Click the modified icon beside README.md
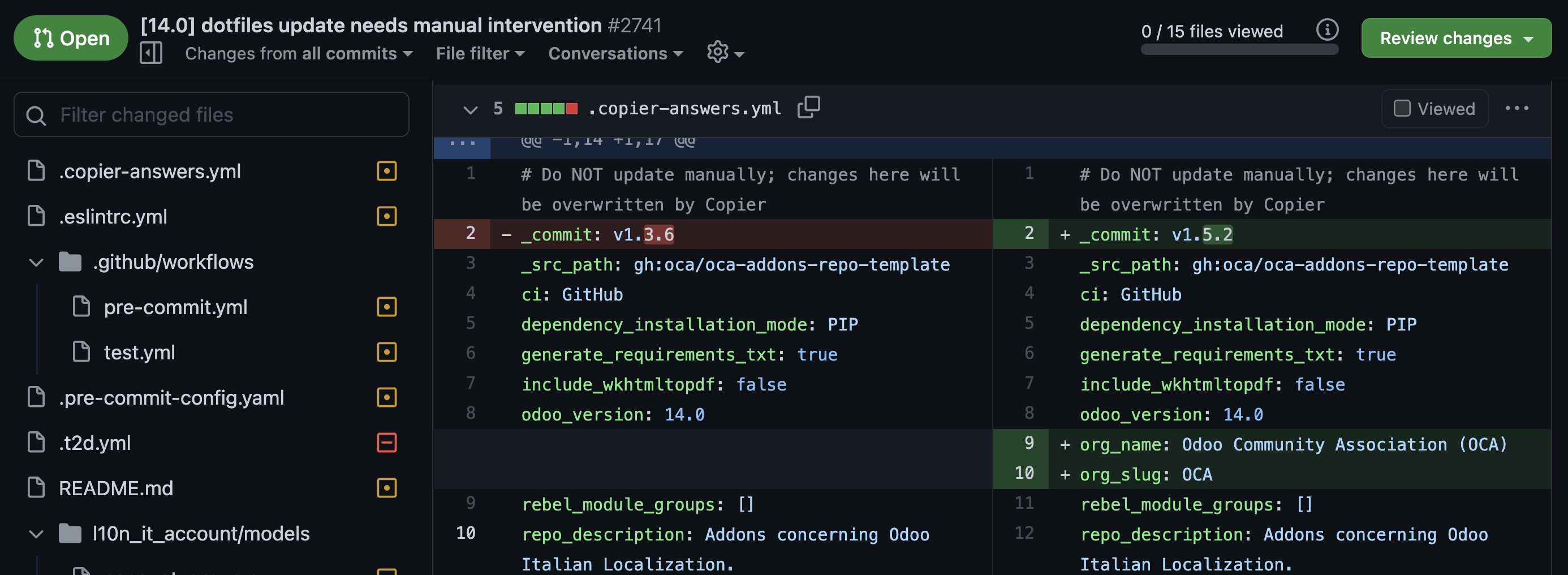The image size is (1568, 575). [x=386, y=488]
